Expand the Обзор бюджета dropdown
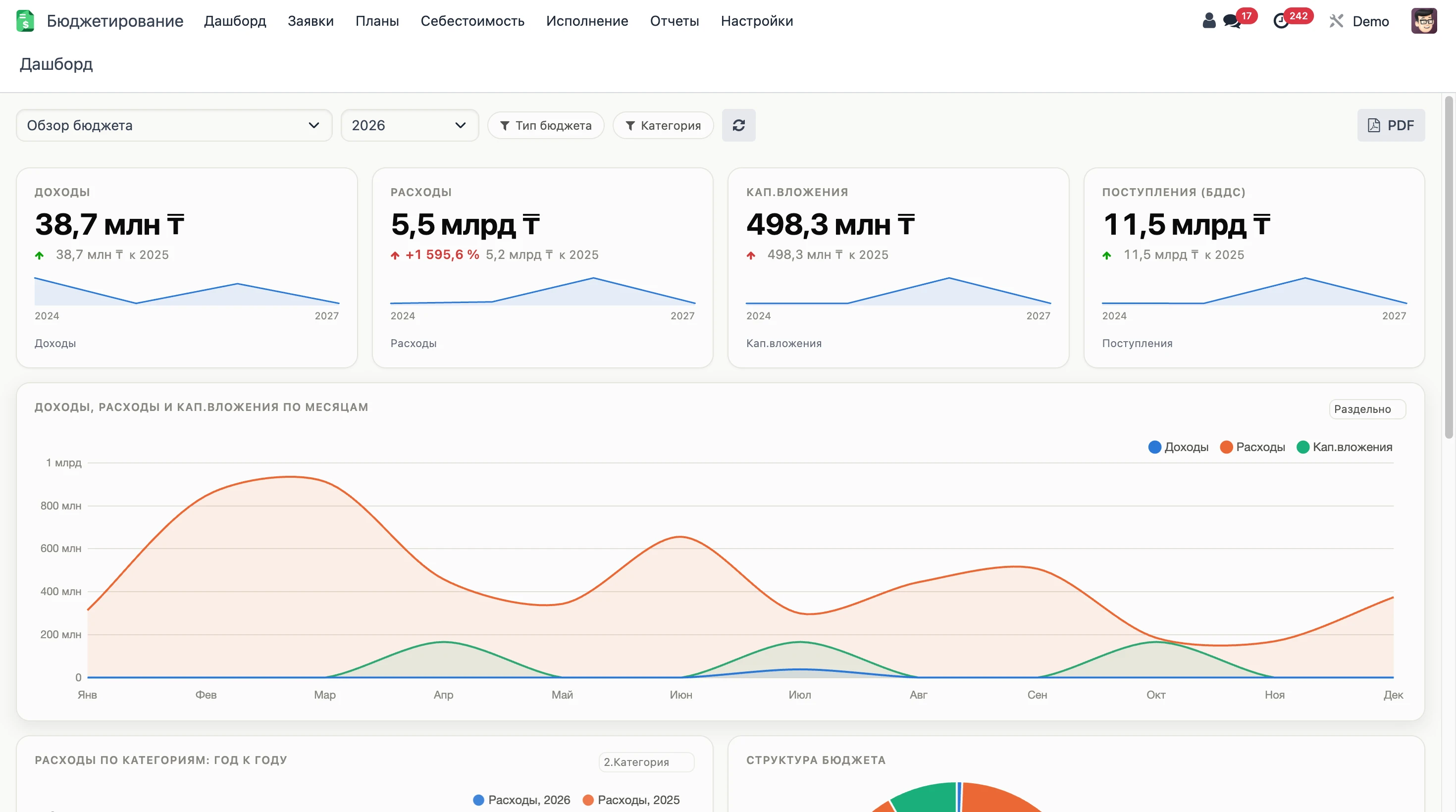The image size is (1456, 812). click(174, 125)
